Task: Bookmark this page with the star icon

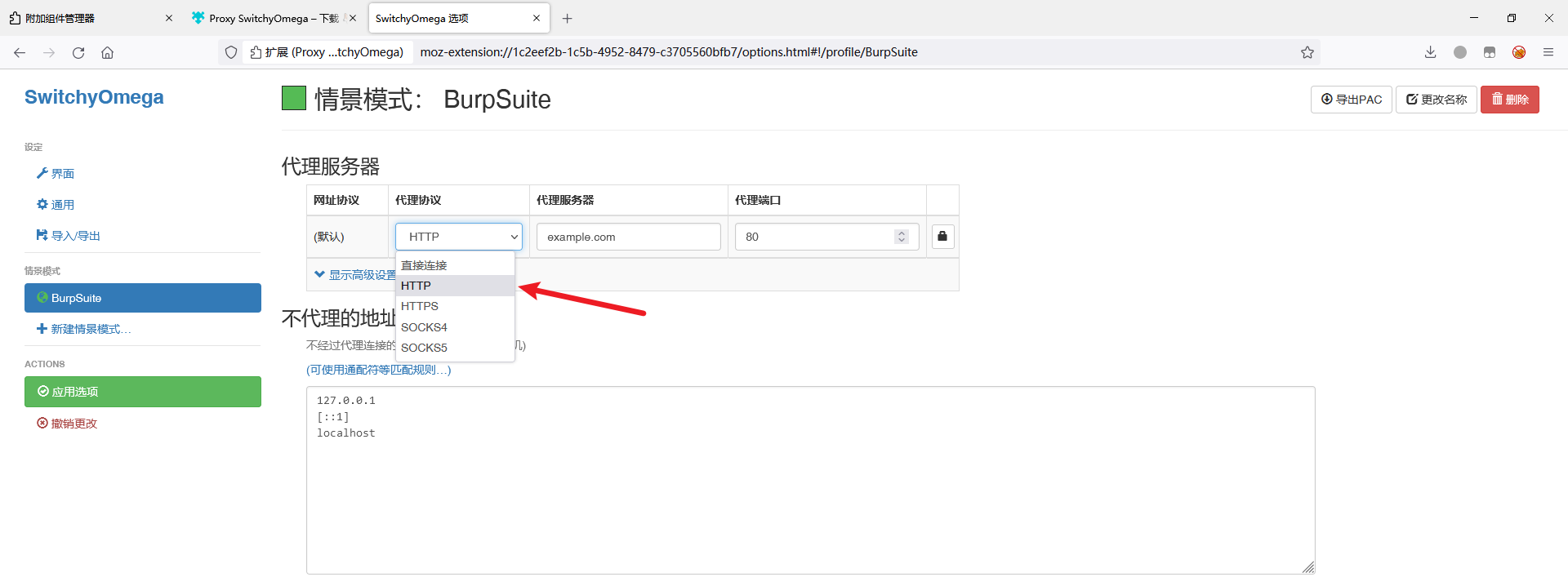Action: (x=1307, y=52)
